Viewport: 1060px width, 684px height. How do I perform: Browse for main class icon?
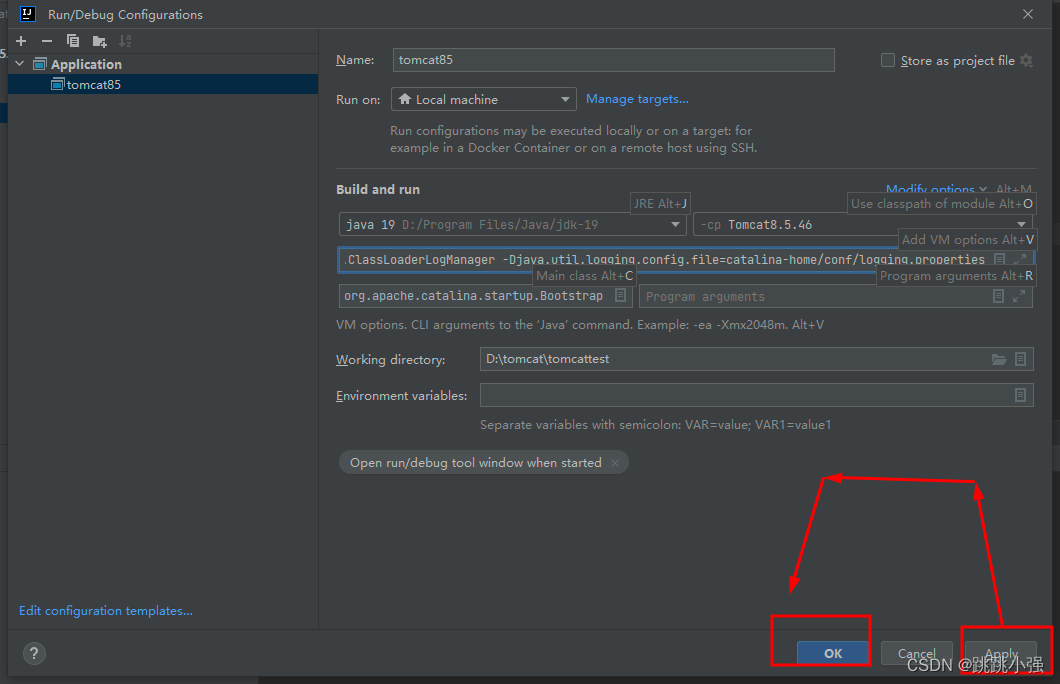point(620,295)
